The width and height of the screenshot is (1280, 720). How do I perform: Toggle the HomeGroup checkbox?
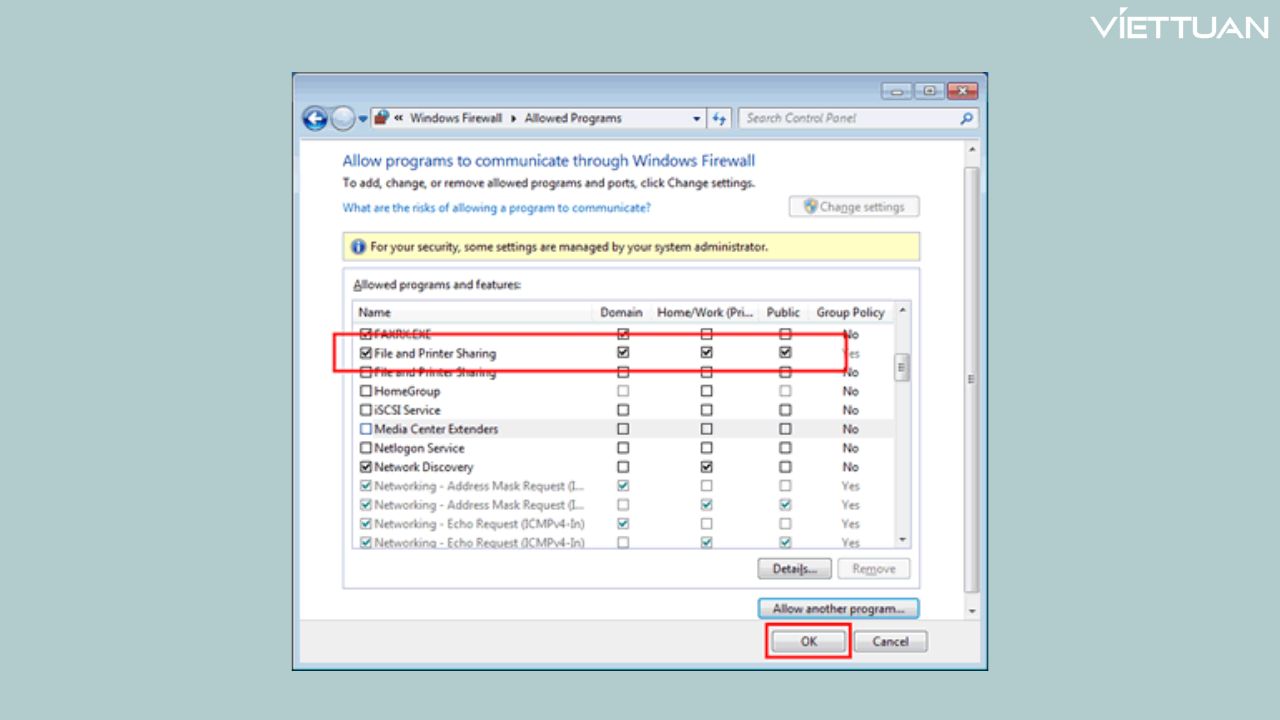click(x=366, y=391)
